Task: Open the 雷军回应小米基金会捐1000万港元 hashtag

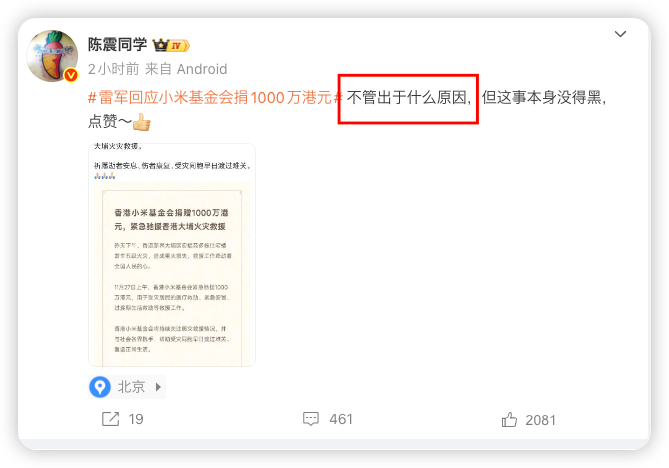Action: [215, 98]
